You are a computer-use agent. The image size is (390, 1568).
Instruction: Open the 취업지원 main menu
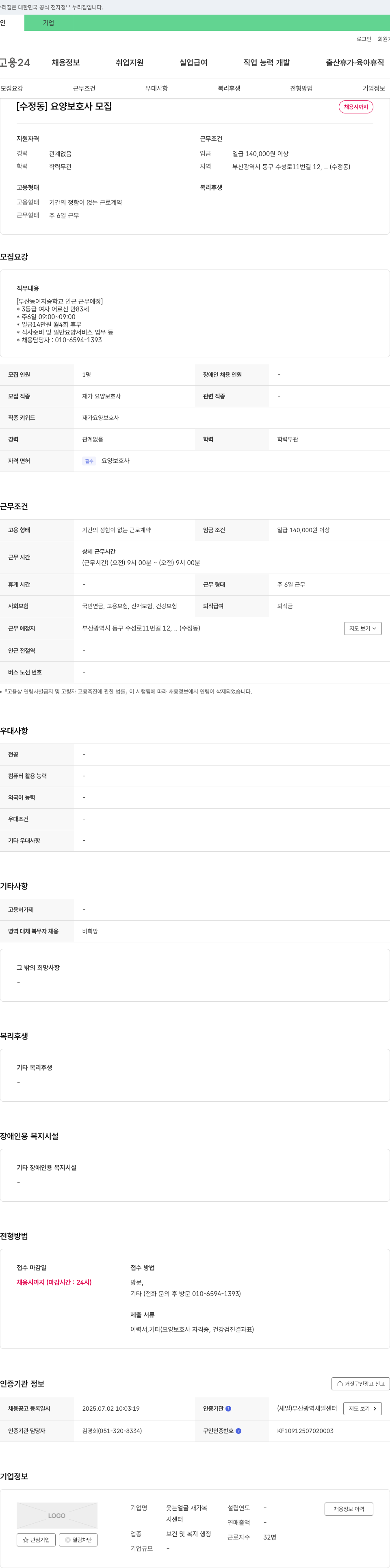tap(130, 63)
